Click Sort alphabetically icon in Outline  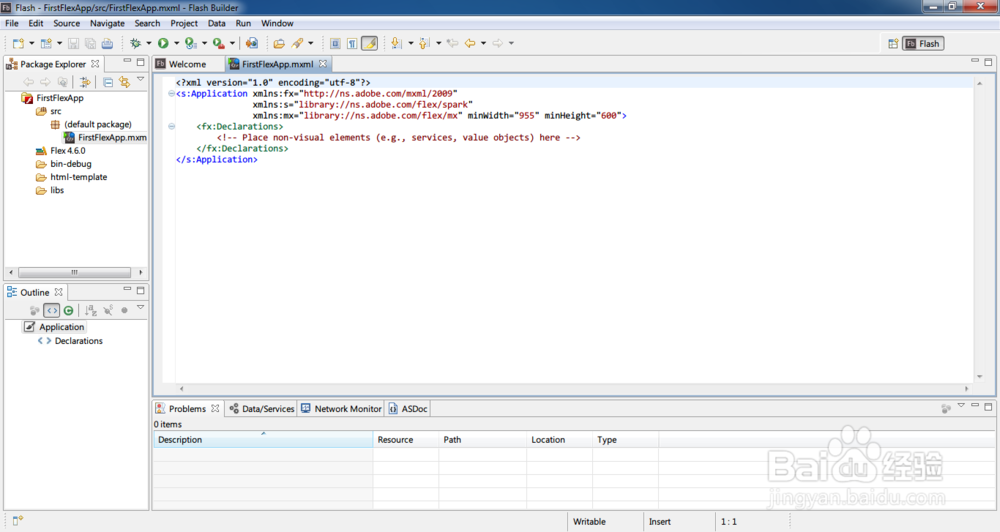[x=91, y=311]
